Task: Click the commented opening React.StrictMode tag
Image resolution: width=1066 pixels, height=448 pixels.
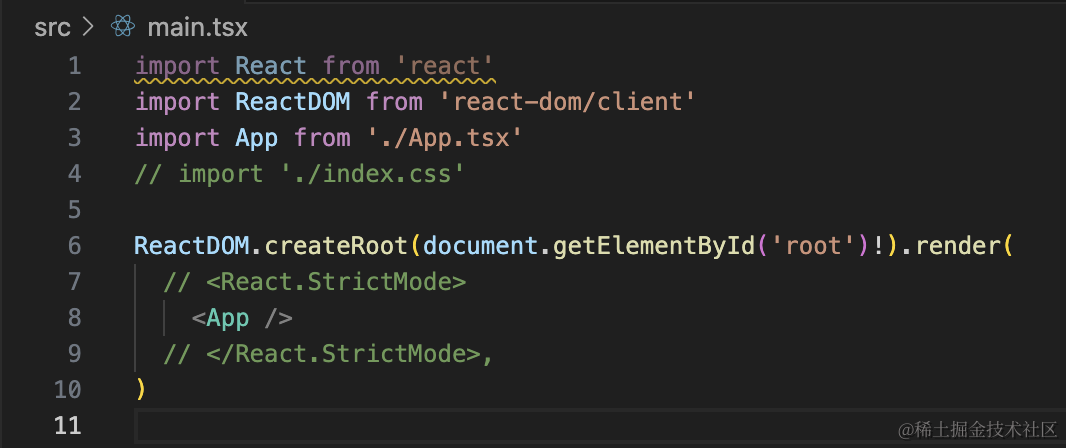Action: 315,281
